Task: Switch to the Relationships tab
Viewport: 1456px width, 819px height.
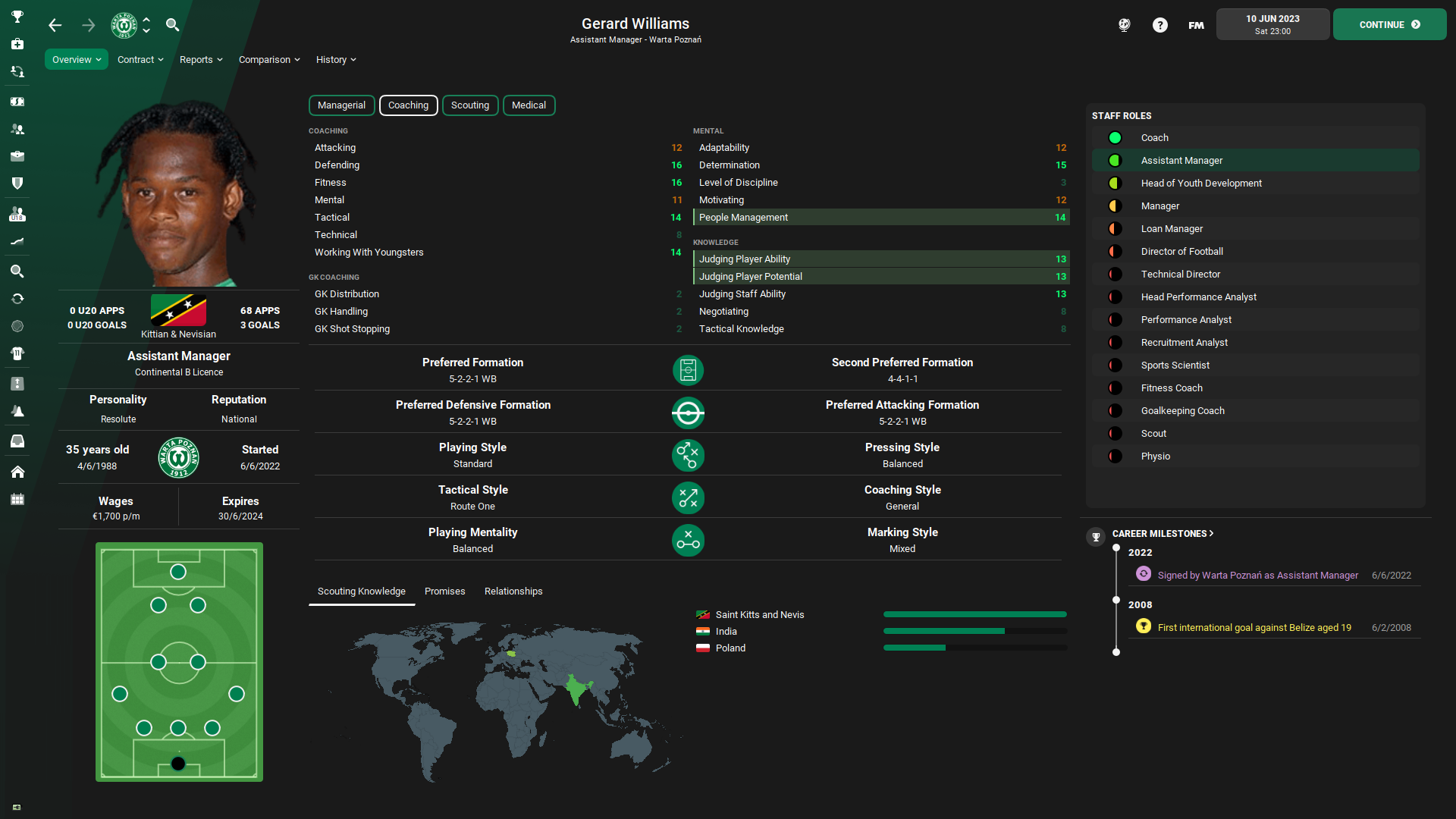Action: 513,591
